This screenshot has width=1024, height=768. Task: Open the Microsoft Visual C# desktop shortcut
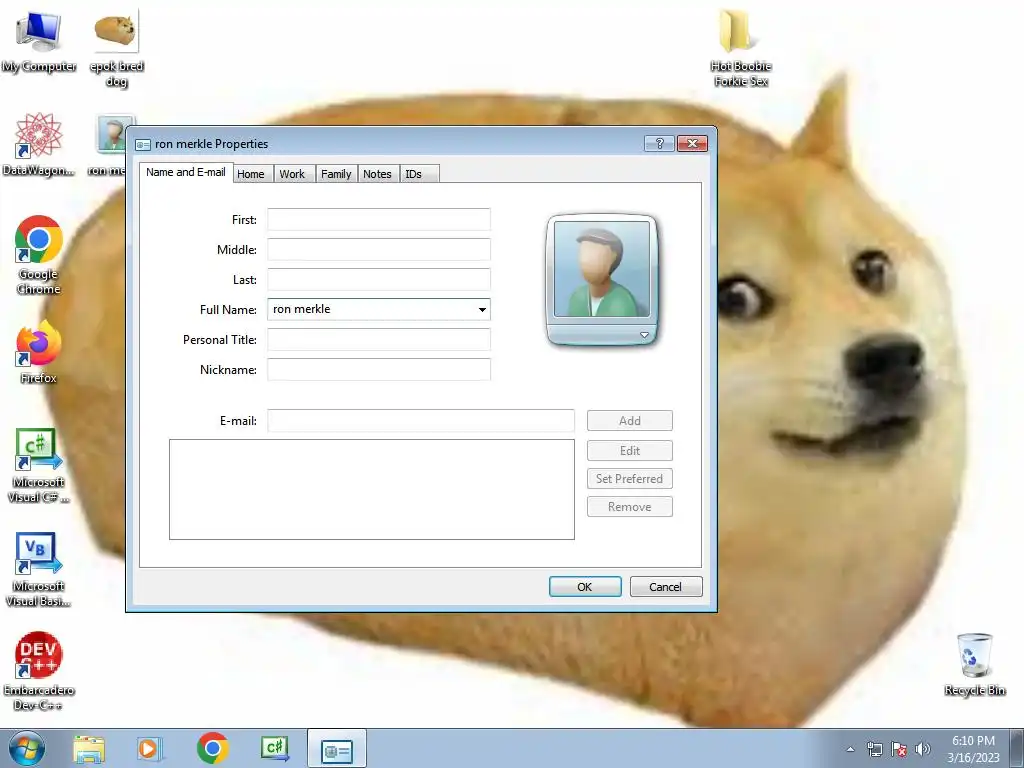[39, 465]
